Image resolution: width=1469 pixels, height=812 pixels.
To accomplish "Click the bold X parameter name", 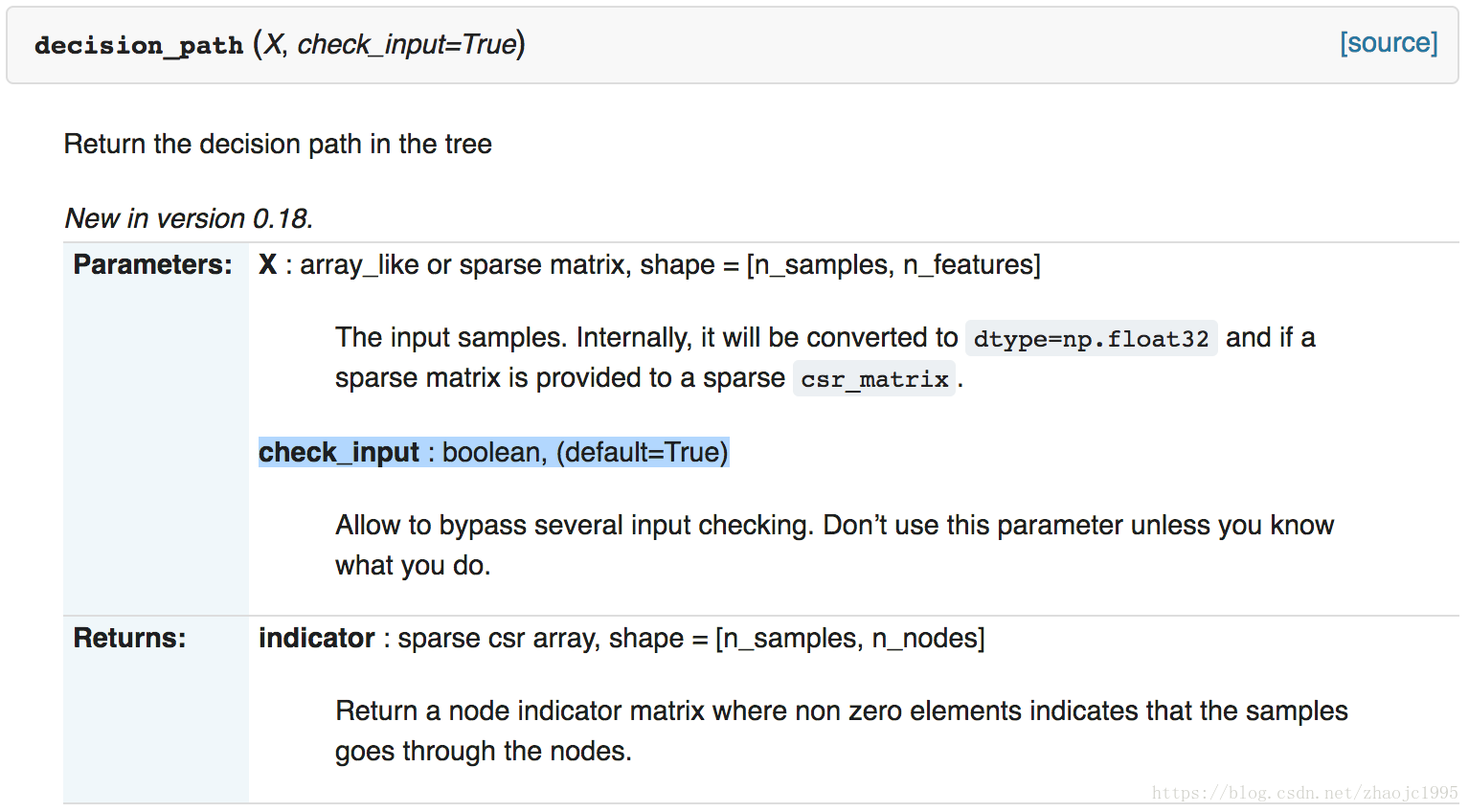I will 268,264.
